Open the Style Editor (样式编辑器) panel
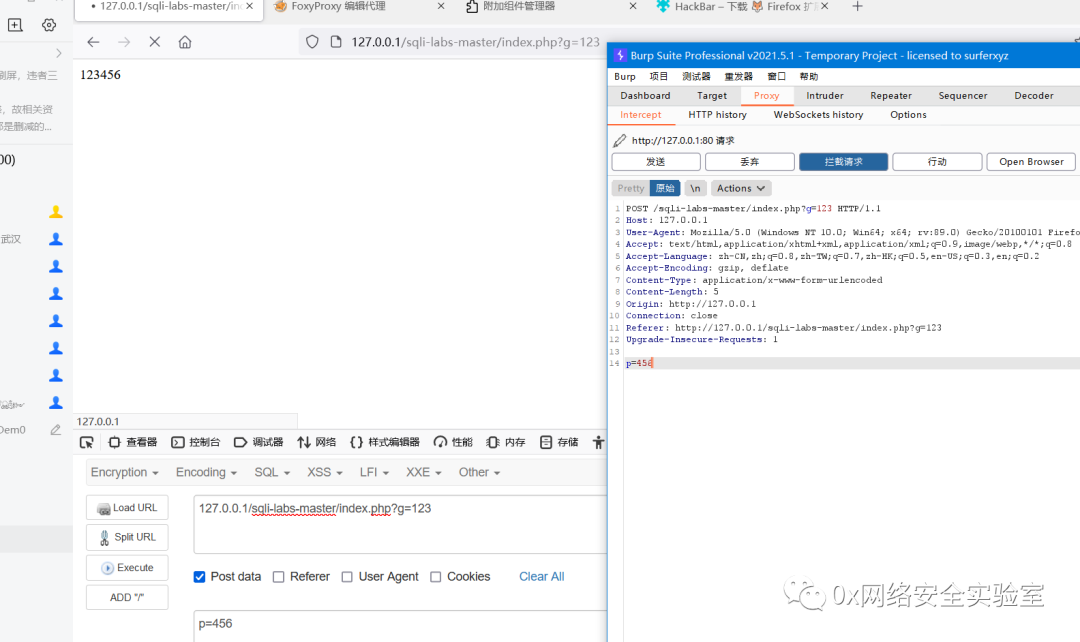 click(x=384, y=442)
